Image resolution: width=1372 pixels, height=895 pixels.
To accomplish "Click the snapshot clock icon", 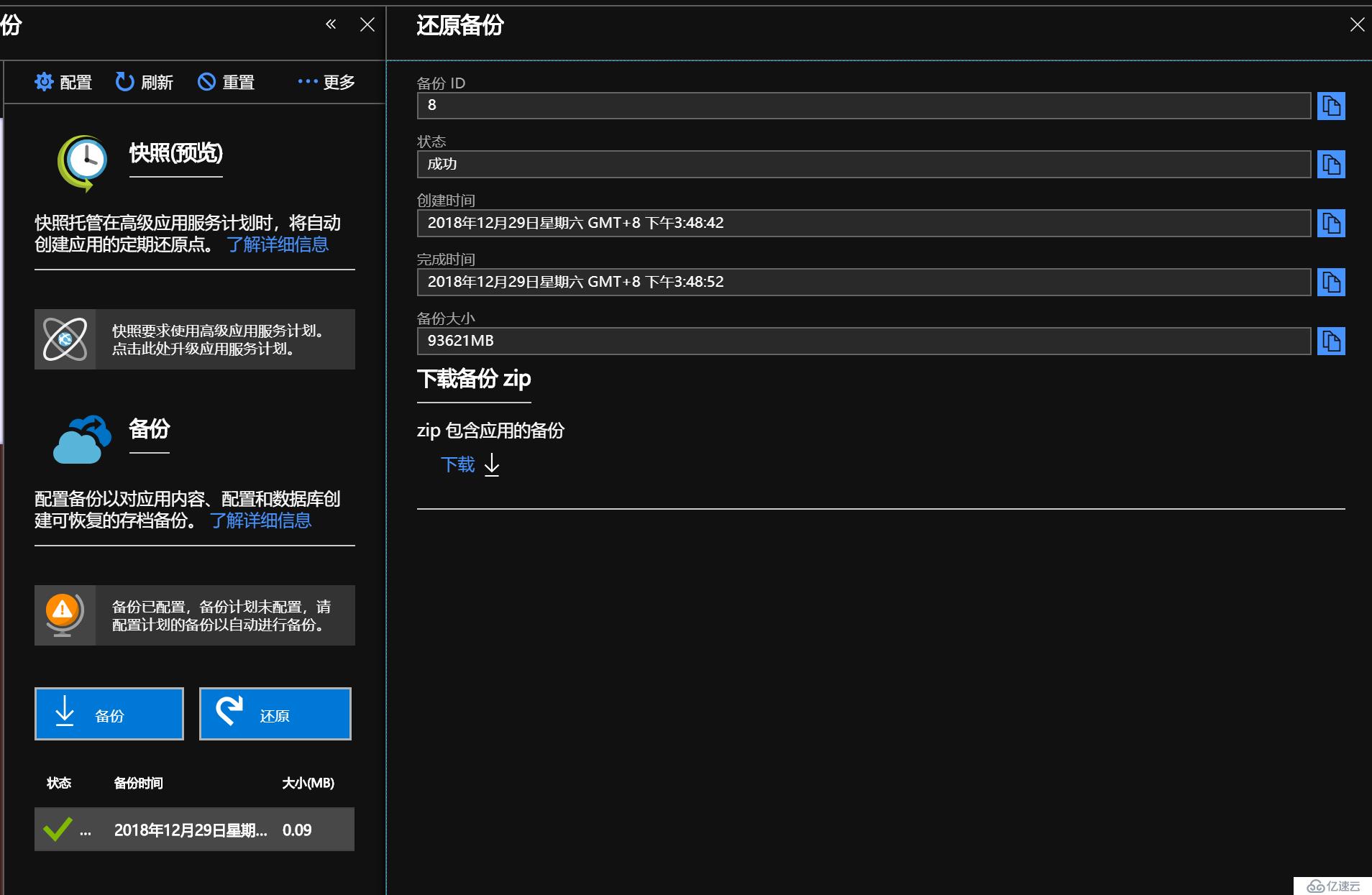I will pyautogui.click(x=83, y=162).
